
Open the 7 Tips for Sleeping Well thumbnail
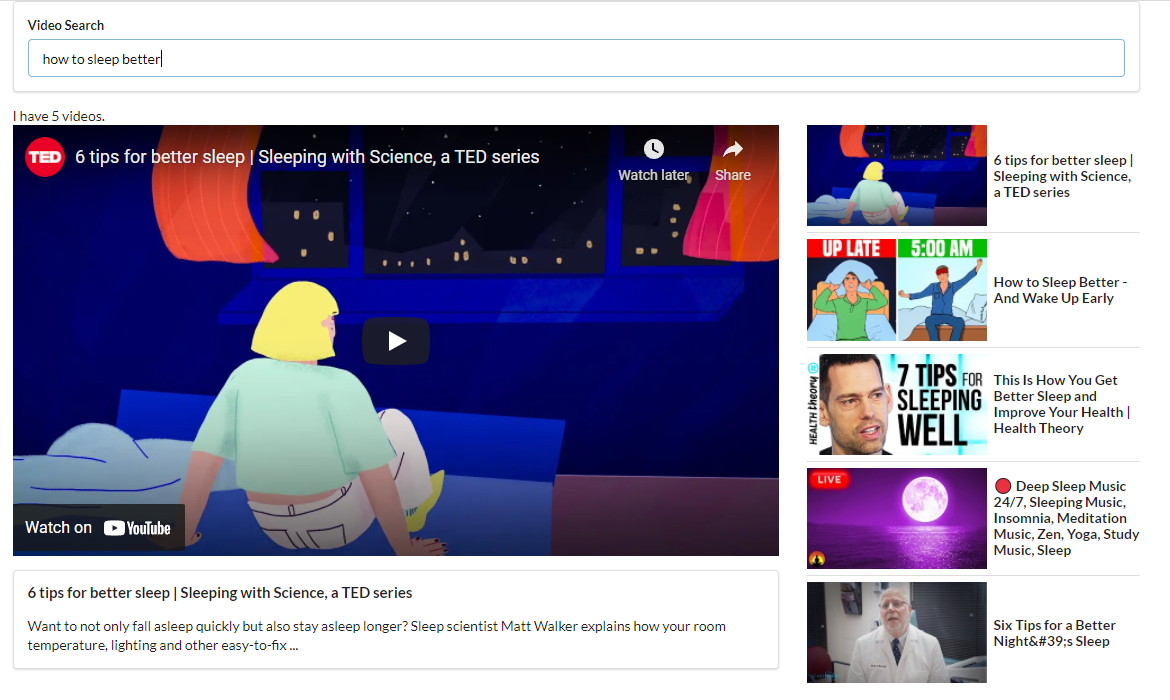(x=896, y=404)
